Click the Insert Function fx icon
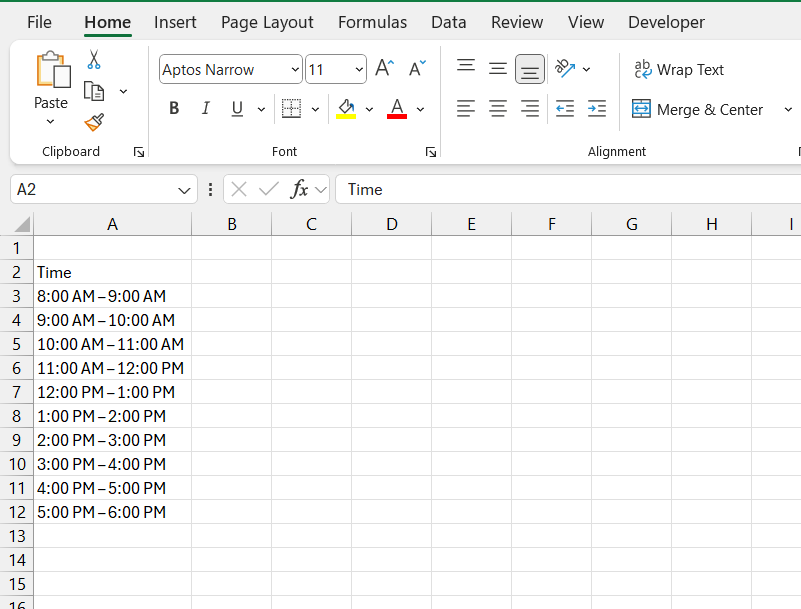801x609 pixels. 299,190
